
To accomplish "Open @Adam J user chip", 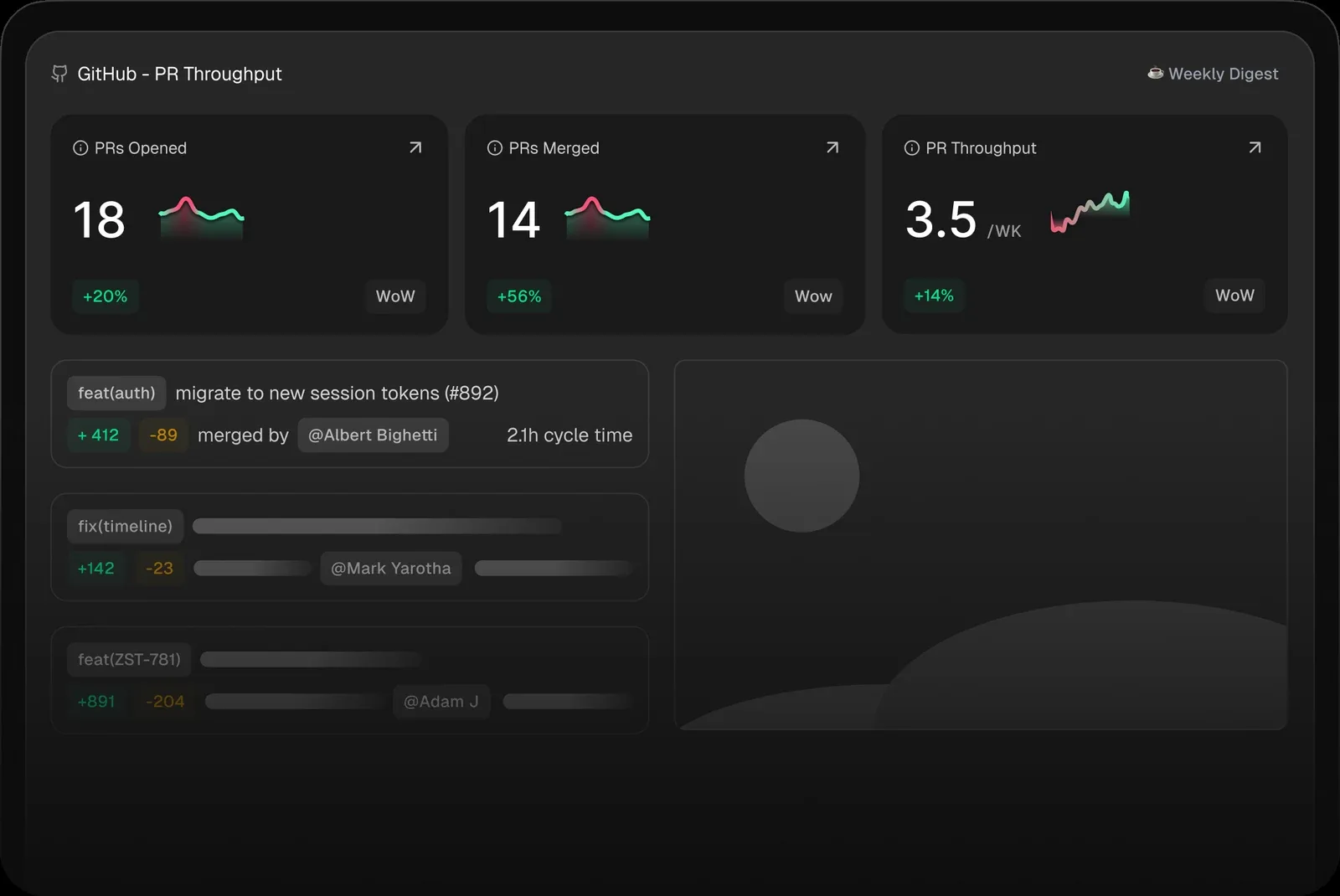I will point(441,701).
